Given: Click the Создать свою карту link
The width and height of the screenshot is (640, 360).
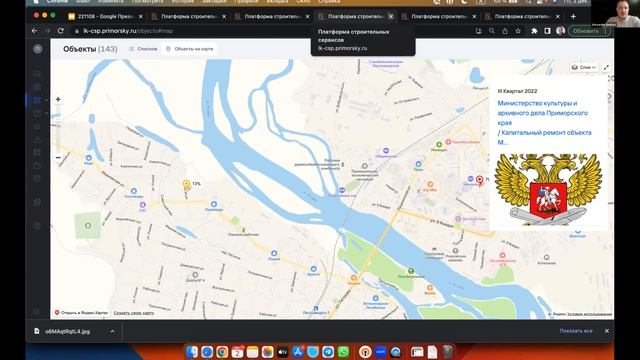Looking at the screenshot, I should 134,313.
